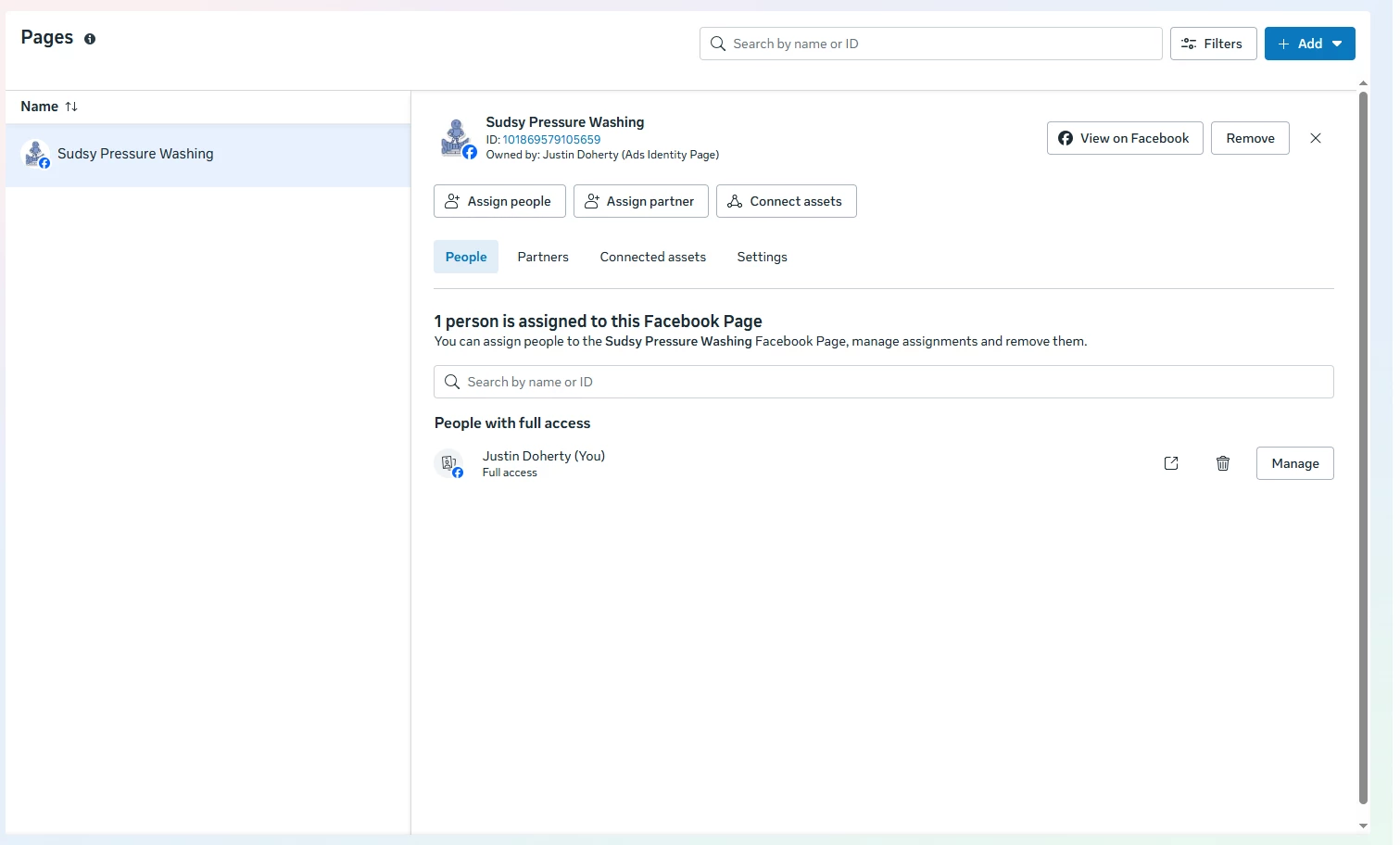Screen dimensions: 1400x845
Task: Click Manage button for Justin Doherty
Action: click(x=1294, y=463)
